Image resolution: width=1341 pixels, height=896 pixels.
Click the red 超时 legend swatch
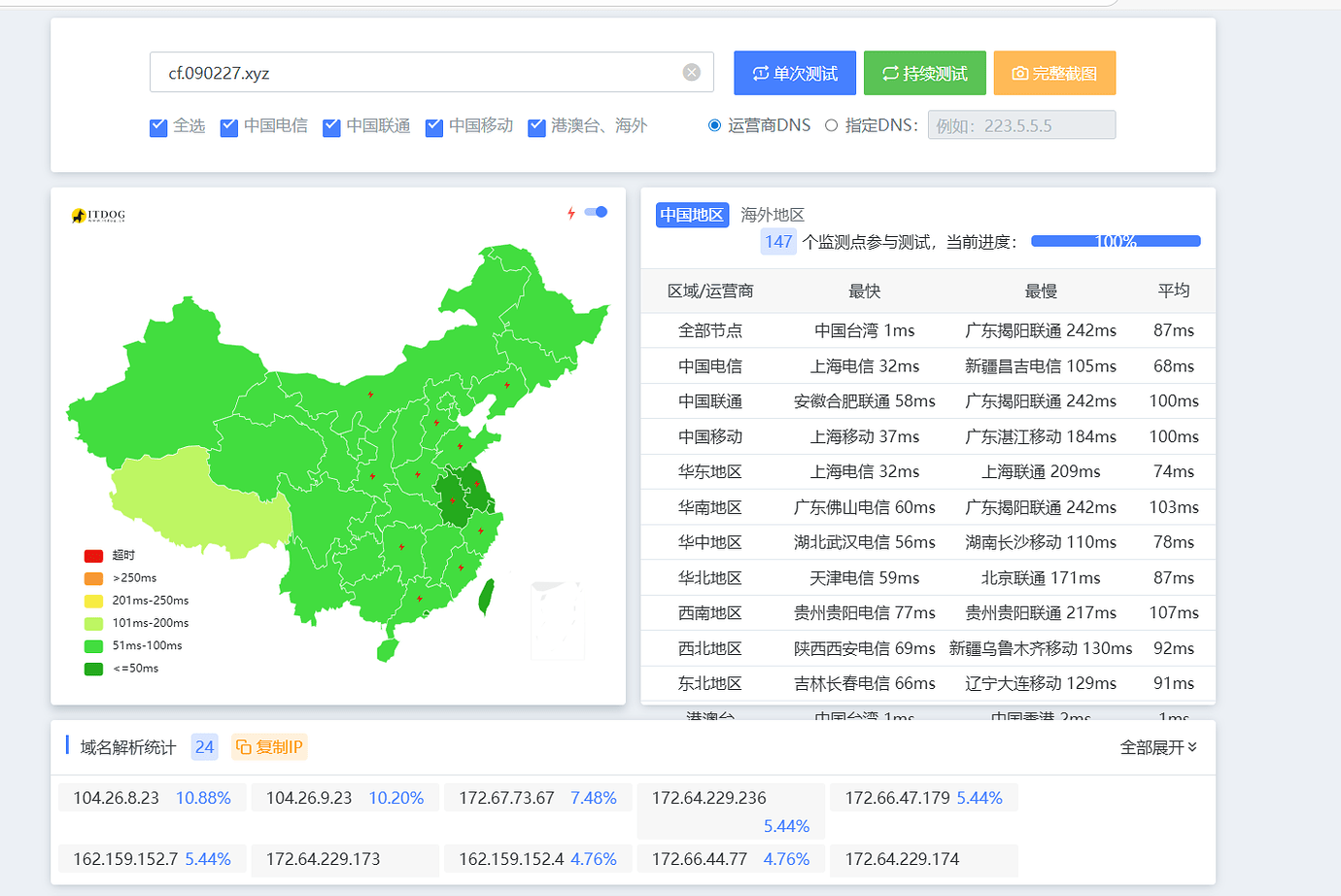coord(93,556)
